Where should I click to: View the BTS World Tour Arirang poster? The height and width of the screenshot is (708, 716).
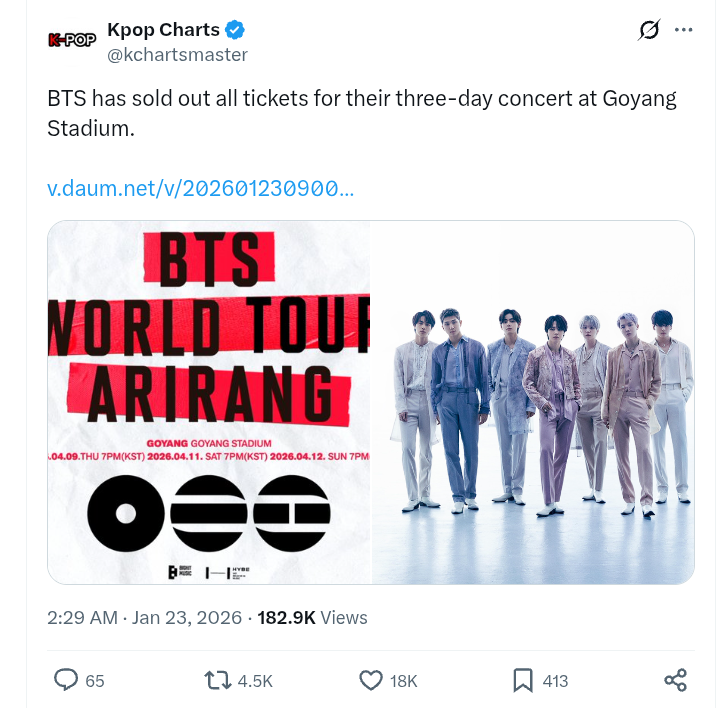(x=209, y=402)
